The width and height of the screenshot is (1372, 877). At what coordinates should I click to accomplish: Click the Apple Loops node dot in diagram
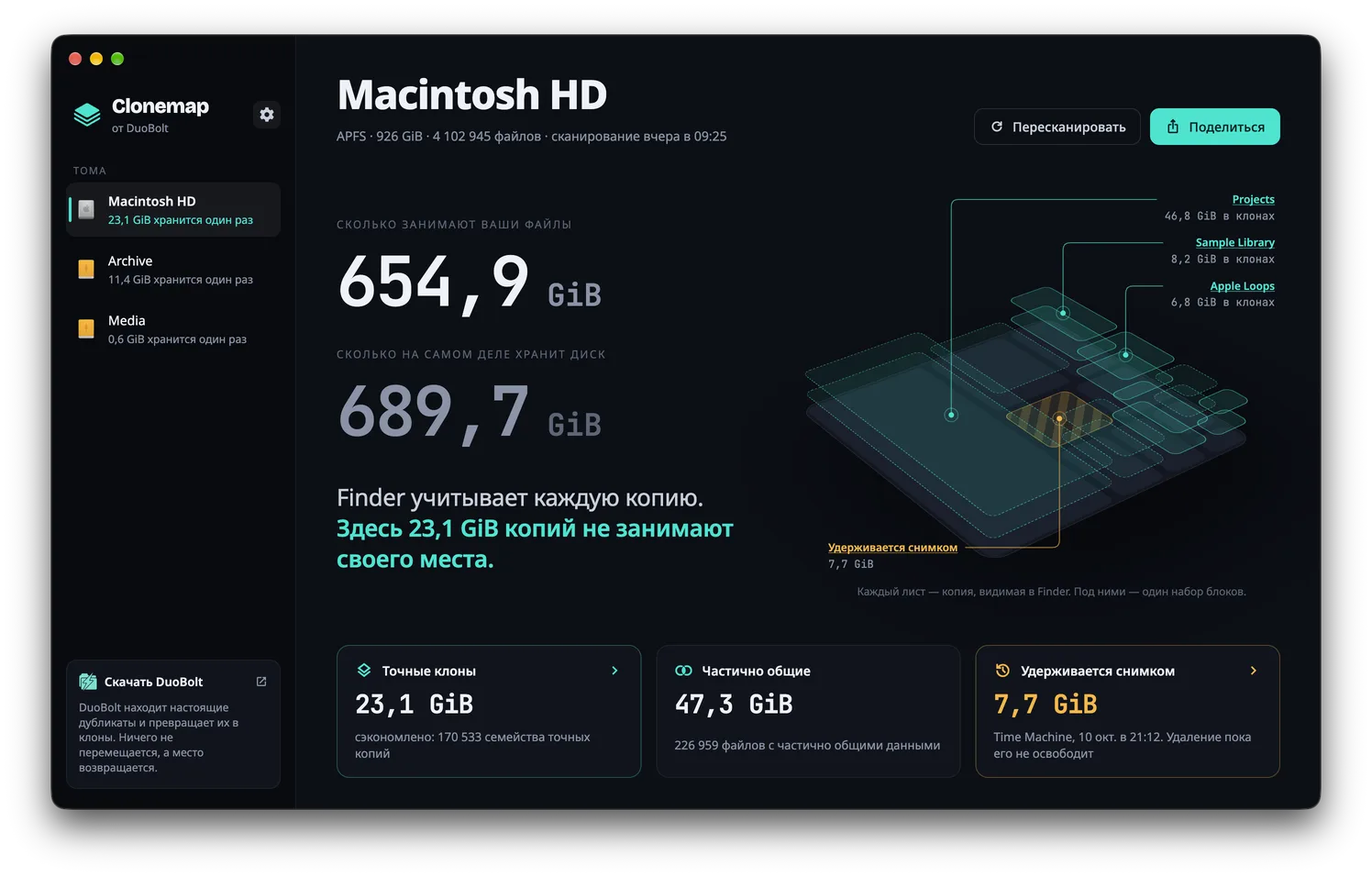(x=1125, y=355)
